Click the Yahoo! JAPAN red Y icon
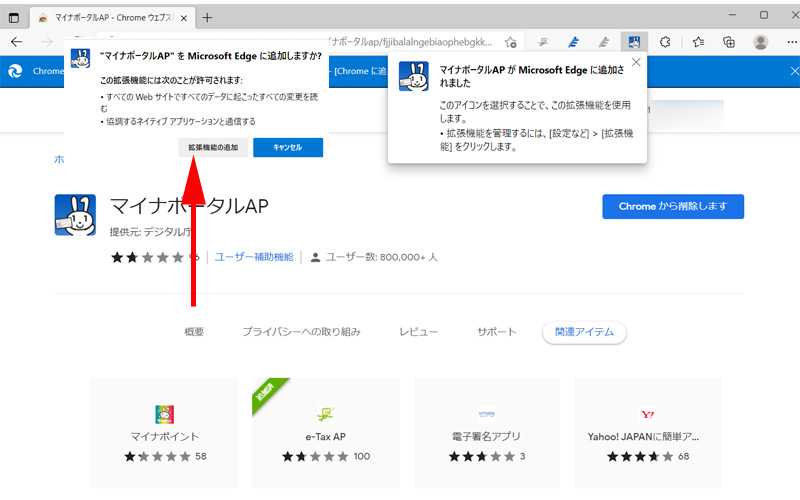The height and width of the screenshot is (500, 800). [647, 414]
